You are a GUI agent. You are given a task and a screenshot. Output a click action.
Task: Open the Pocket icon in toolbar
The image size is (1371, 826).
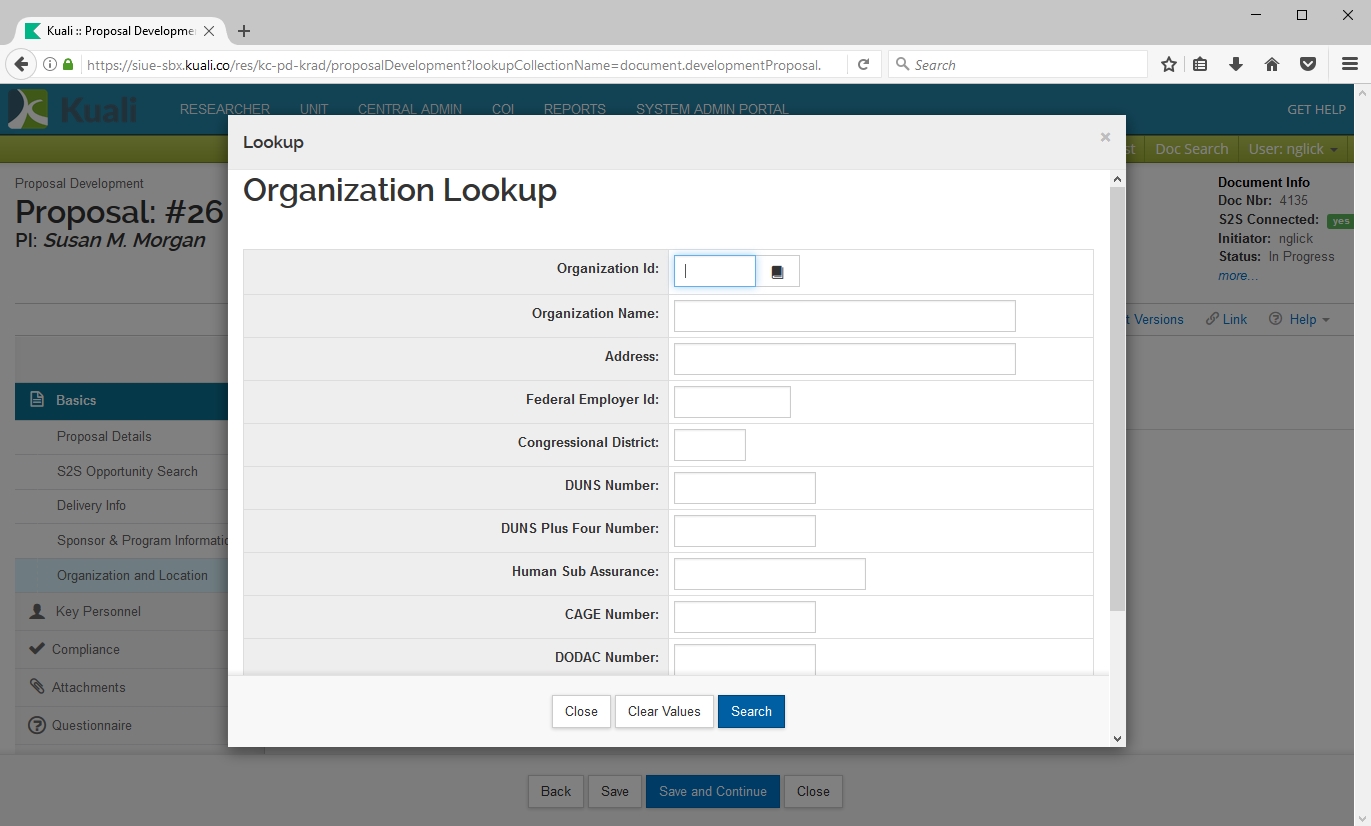click(1307, 65)
